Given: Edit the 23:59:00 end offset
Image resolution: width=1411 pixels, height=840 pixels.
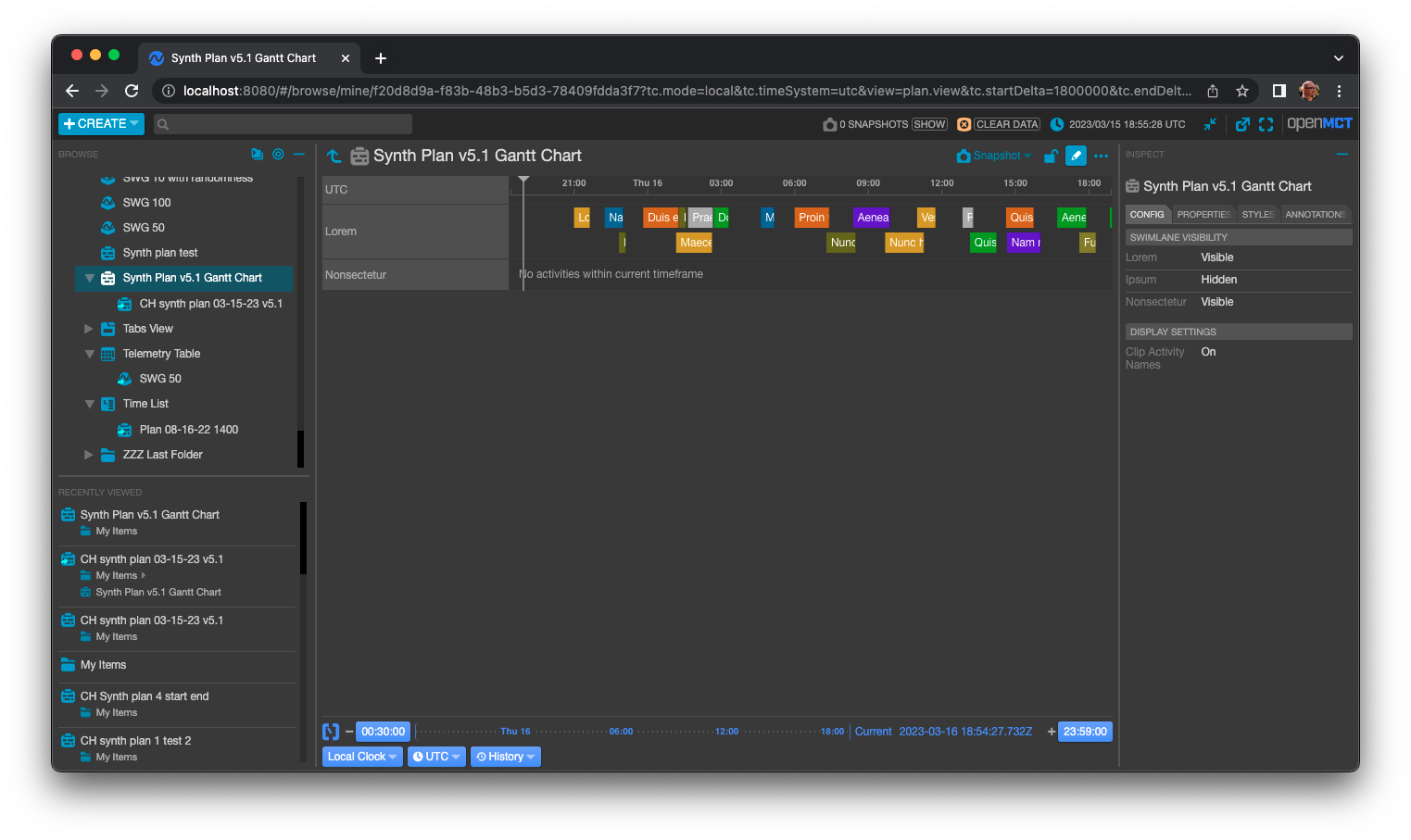Looking at the screenshot, I should (x=1085, y=732).
